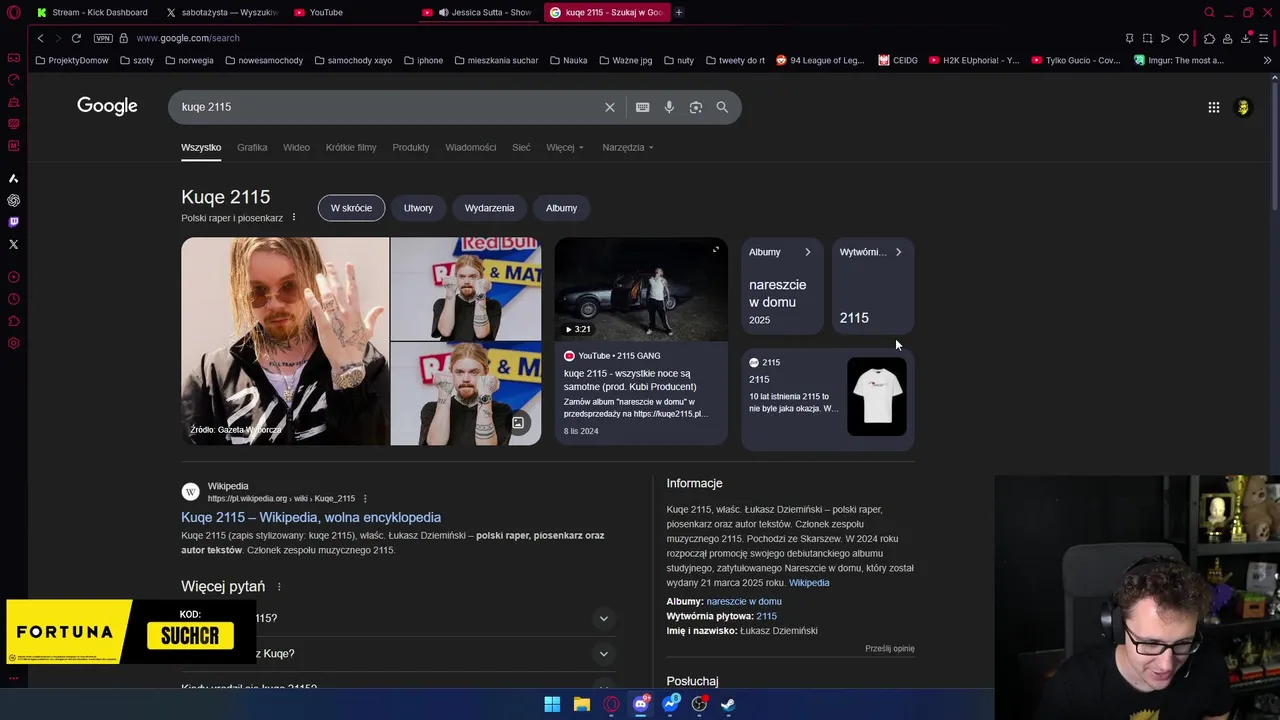Submit search with magnifier icon
The height and width of the screenshot is (720, 1280).
coord(722,107)
